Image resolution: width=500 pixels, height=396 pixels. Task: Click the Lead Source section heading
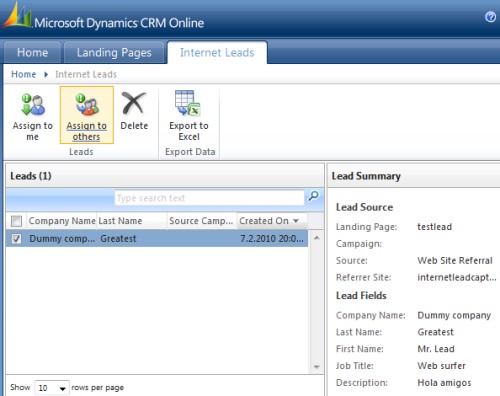[x=364, y=207]
